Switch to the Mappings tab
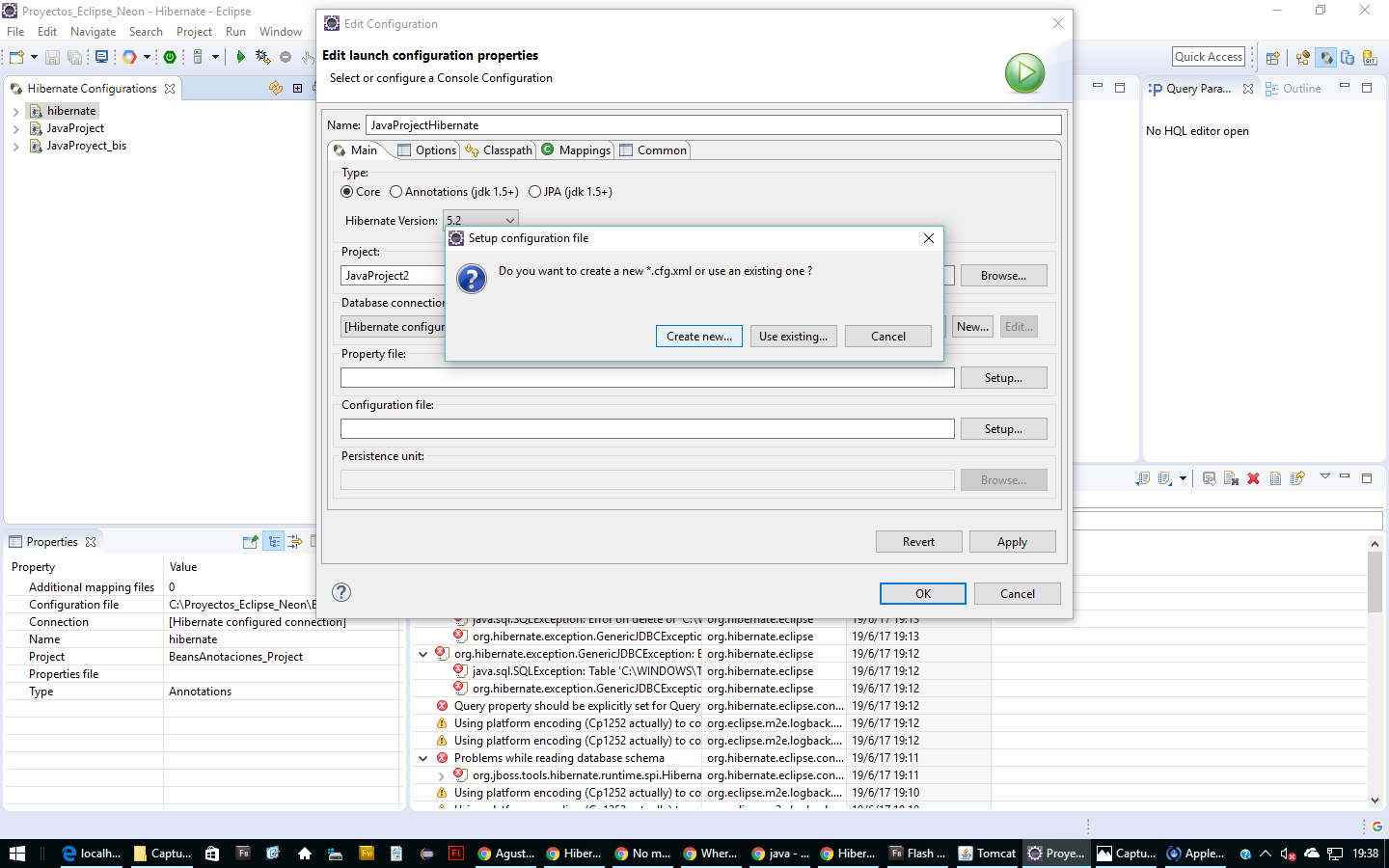 tap(576, 150)
